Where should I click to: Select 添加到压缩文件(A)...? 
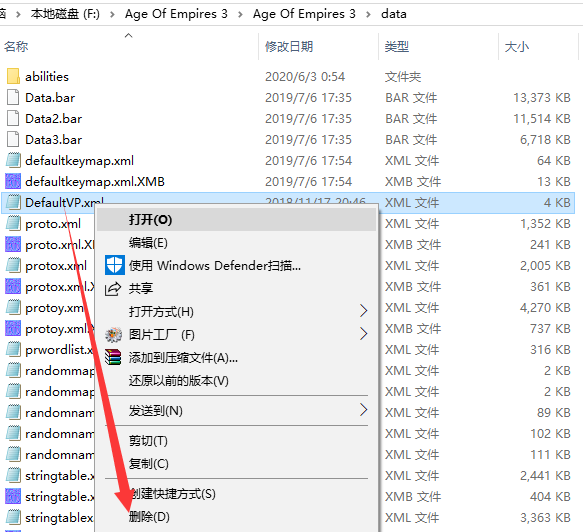point(237,358)
